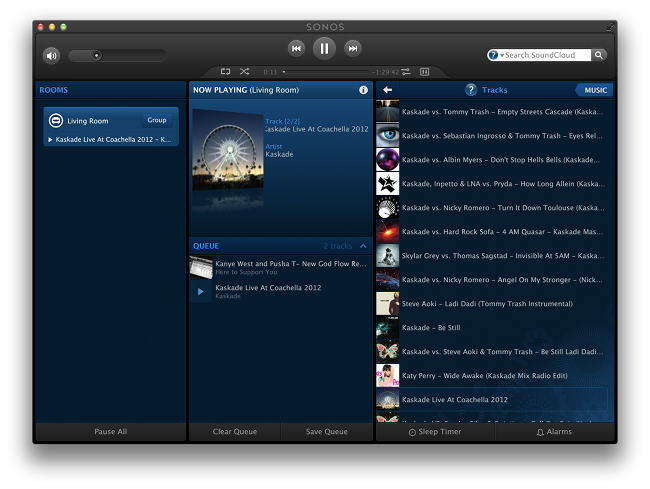This screenshot has height=489, width=650.
Task: Select track 4 AM Quasar
Action: coord(495,232)
